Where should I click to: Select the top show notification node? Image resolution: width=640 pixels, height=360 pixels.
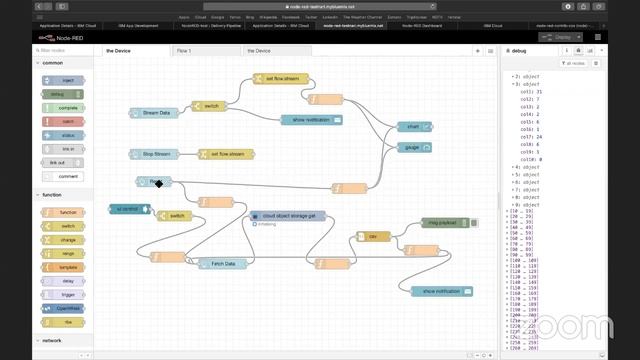coord(311,120)
